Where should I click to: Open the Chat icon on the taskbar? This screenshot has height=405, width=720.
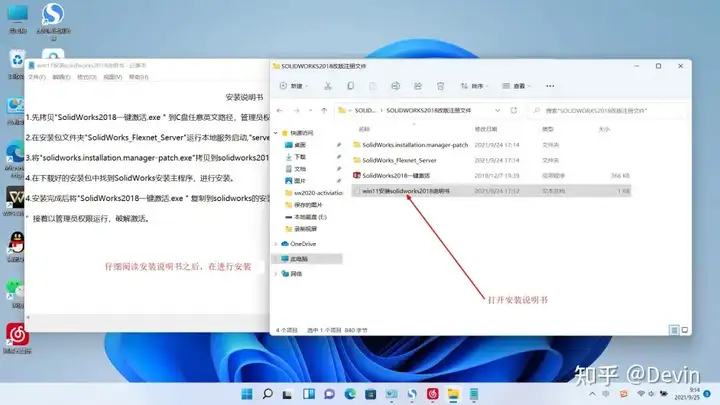point(329,394)
